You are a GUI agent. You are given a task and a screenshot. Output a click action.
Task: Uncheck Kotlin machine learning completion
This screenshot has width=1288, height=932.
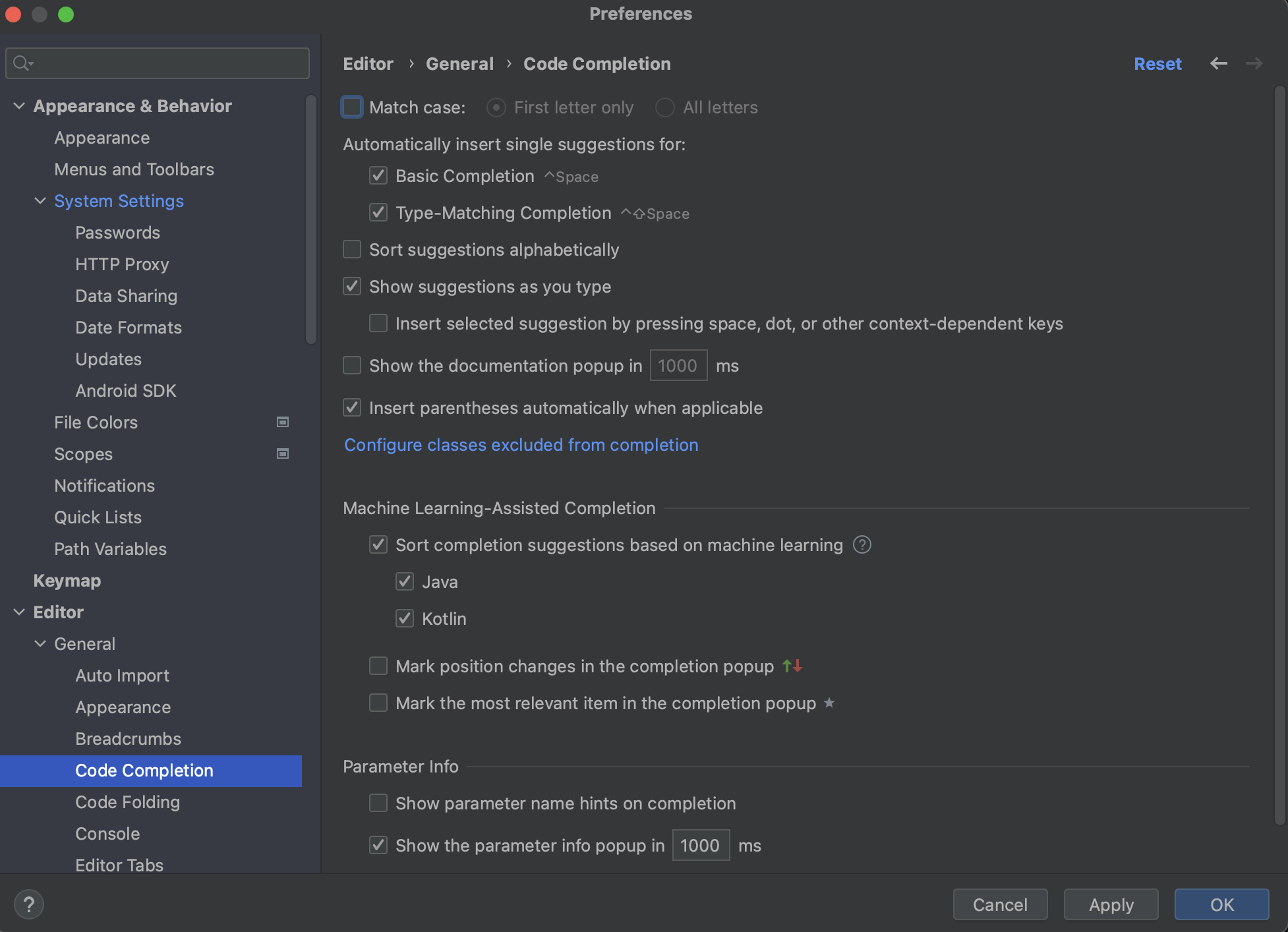(405, 618)
